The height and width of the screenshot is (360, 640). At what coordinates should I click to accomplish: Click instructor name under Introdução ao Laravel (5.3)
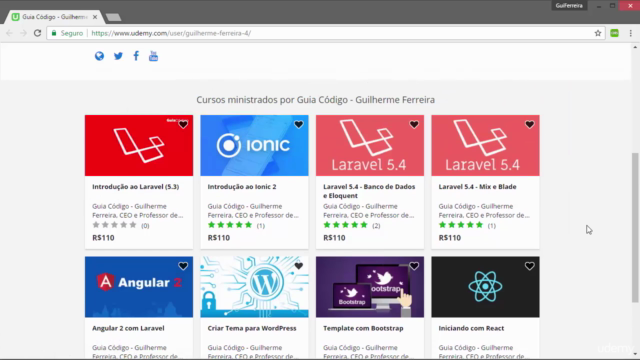(138, 211)
